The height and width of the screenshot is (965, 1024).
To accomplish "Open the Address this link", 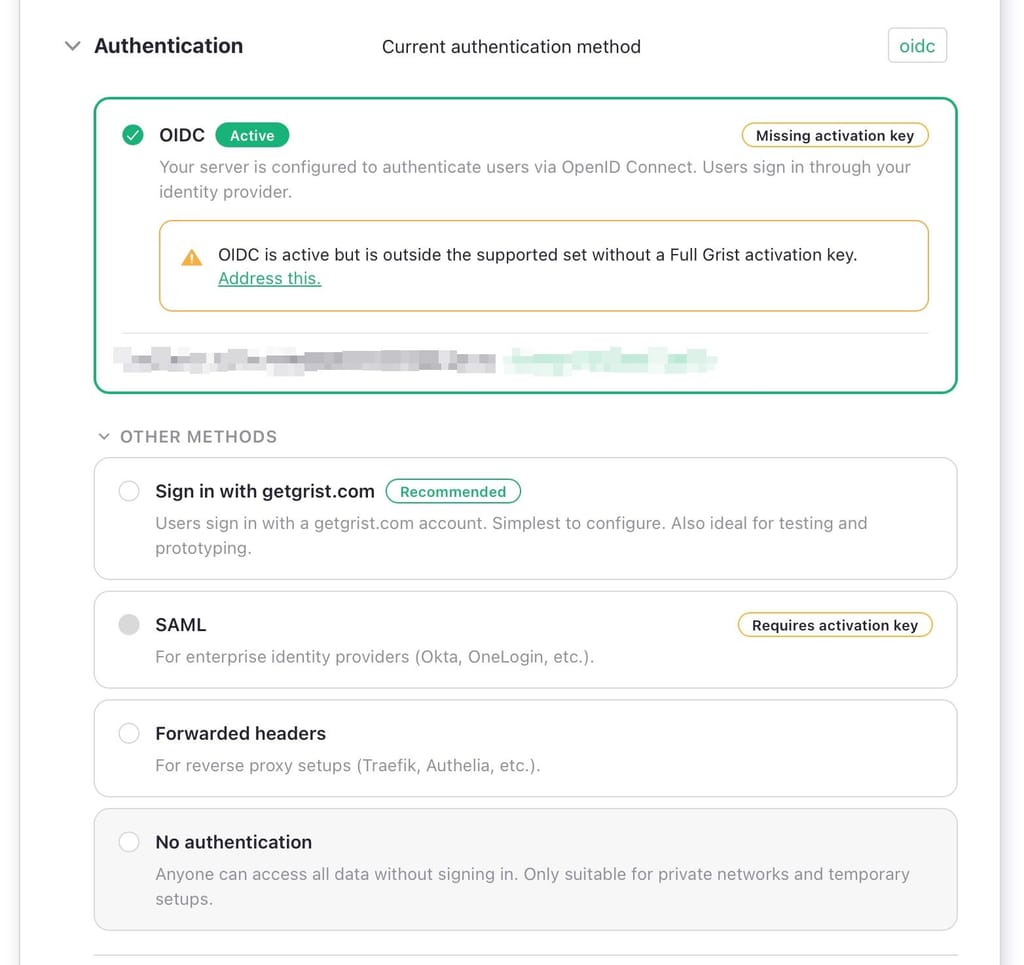I will [x=269, y=279].
